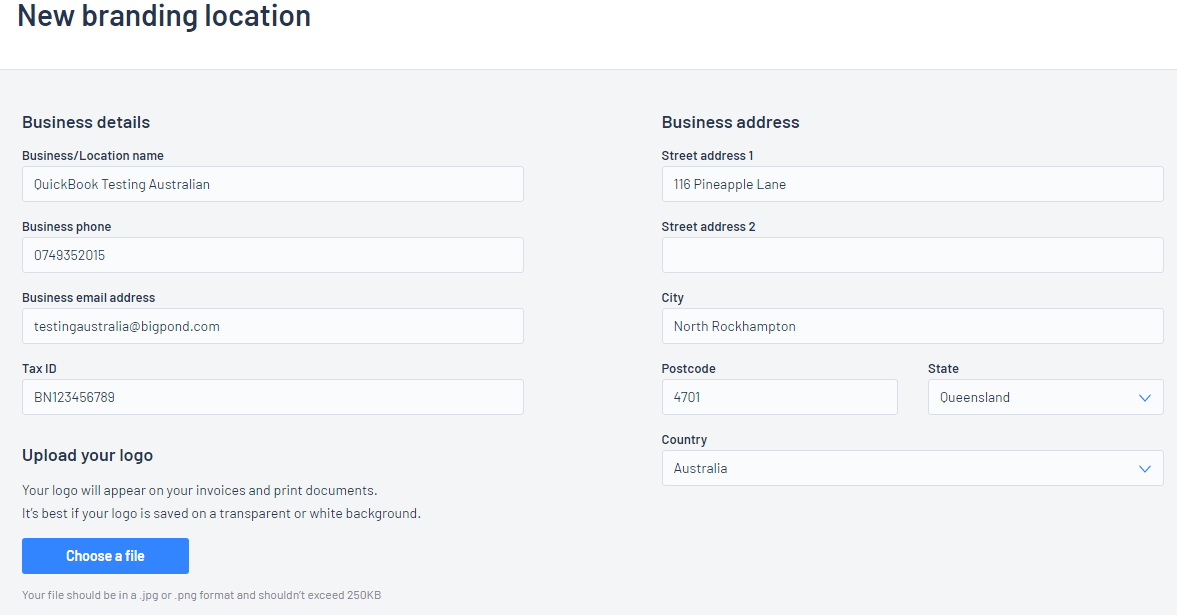This screenshot has height=615, width=1177.
Task: Click the 'Business/Location name' label
Action: coord(93,155)
